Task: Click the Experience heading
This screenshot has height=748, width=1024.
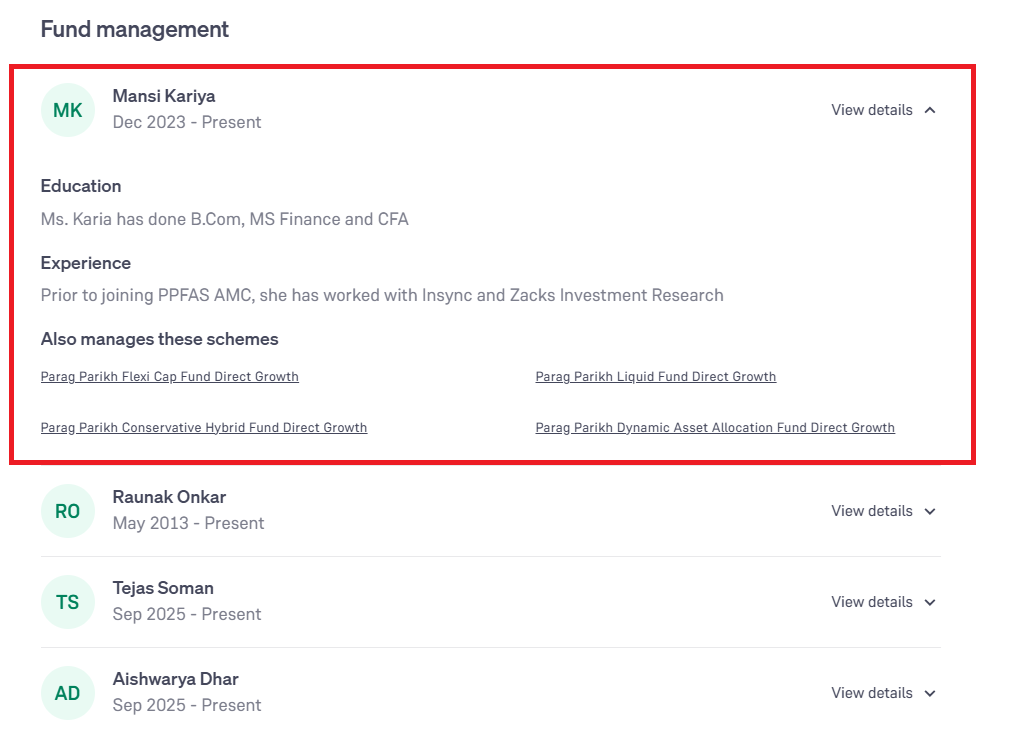Action: point(86,263)
